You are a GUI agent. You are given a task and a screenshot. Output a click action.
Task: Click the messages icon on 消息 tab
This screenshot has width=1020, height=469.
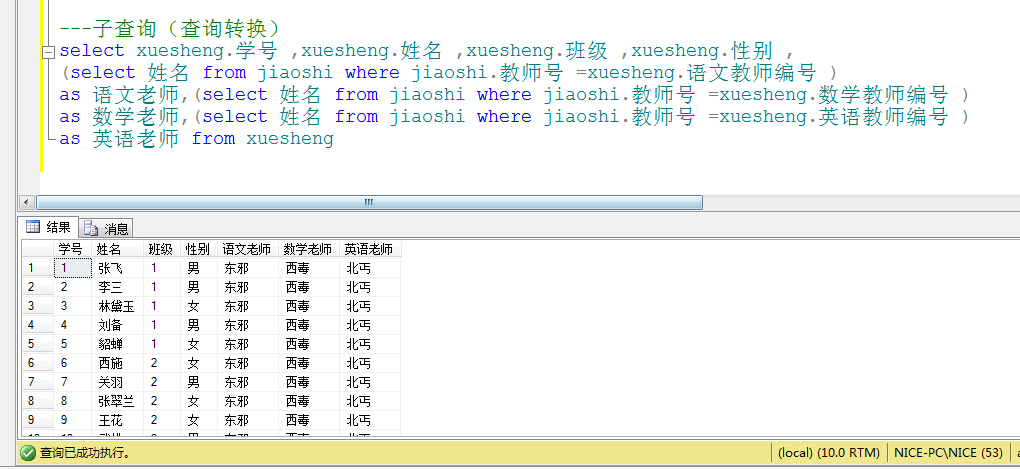point(91,229)
